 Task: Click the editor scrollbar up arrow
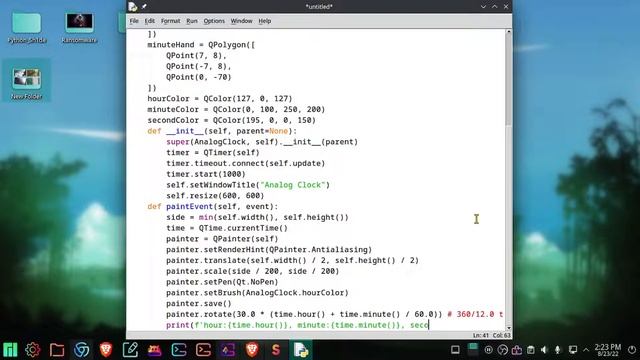pos(509,31)
